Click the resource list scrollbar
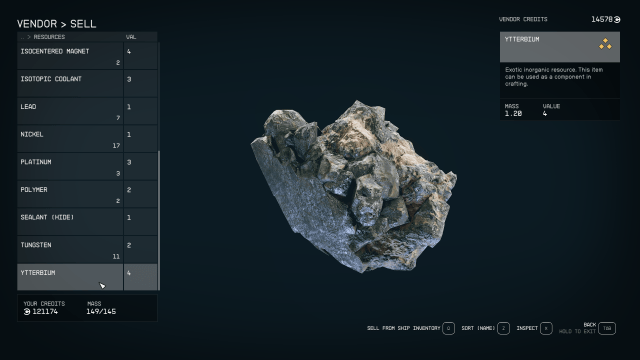The image size is (640, 360). pyautogui.click(x=159, y=220)
